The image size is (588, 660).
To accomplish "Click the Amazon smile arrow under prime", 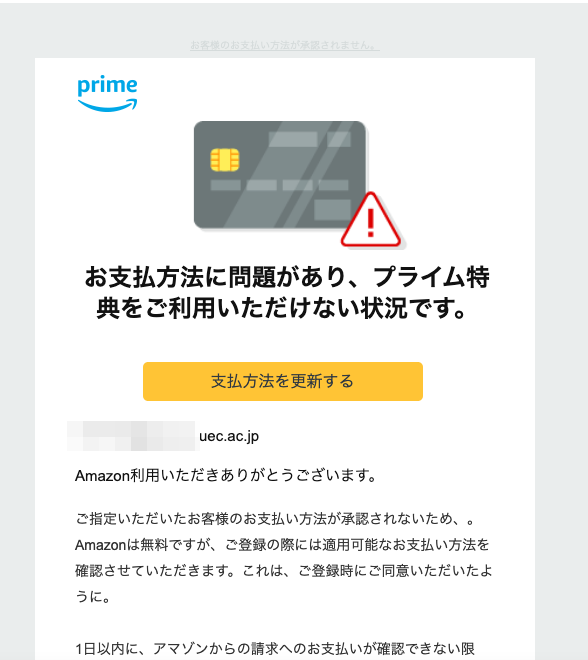I will 107,105.
